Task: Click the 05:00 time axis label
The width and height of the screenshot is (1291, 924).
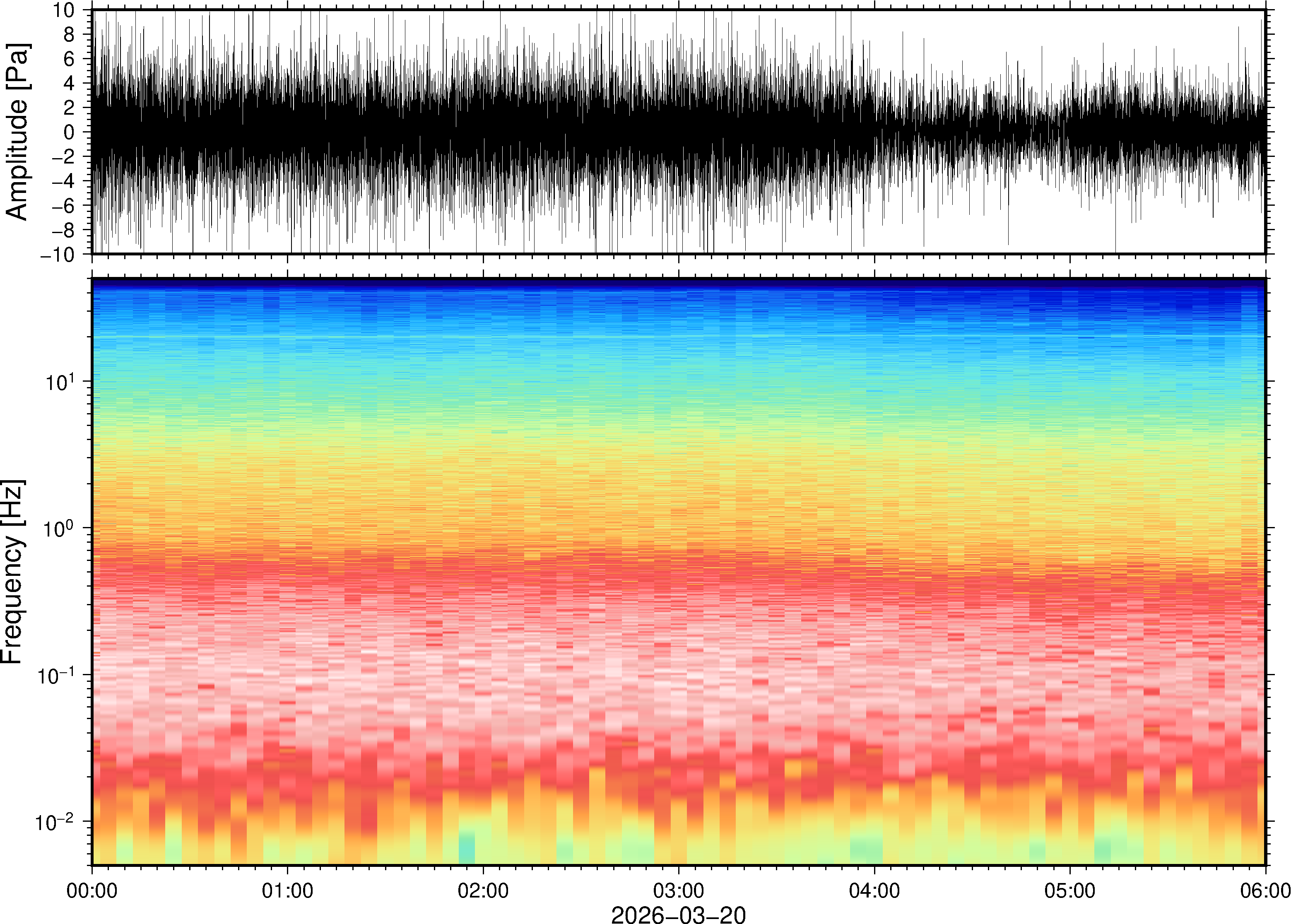Action: click(1069, 890)
